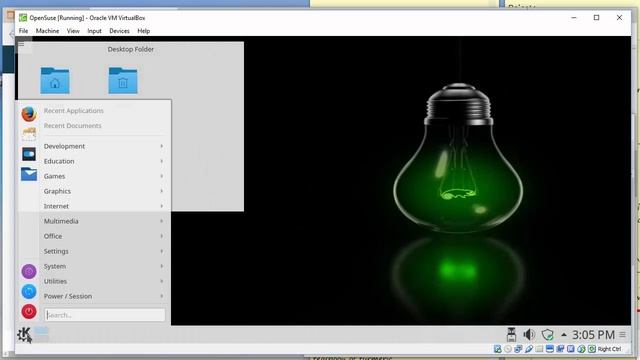Expand the Graphics submenu arrow
Viewport: 640px width, 360px height.
click(x=162, y=191)
